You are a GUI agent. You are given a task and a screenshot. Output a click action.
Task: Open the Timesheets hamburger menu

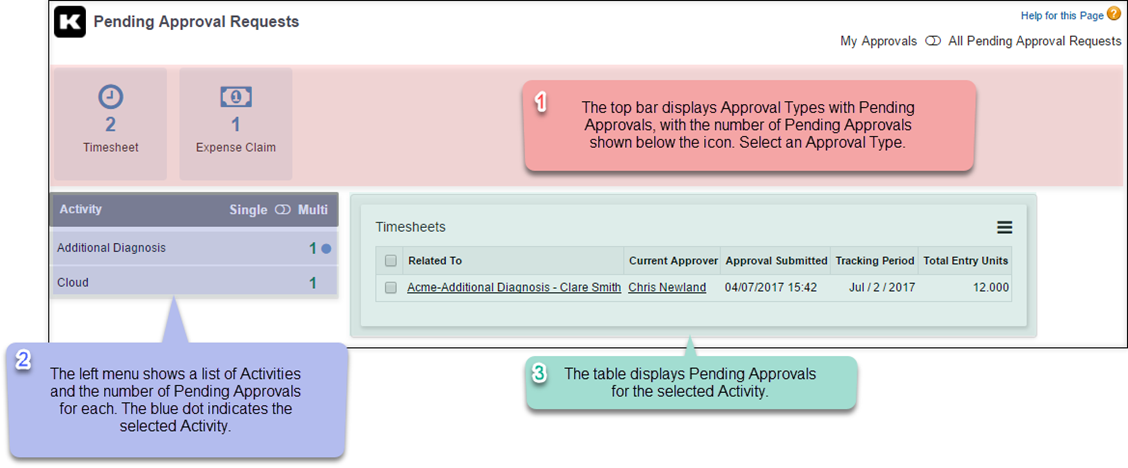click(x=1004, y=227)
